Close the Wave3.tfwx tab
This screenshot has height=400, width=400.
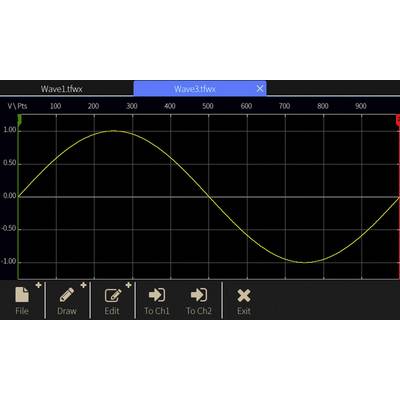coord(260,88)
